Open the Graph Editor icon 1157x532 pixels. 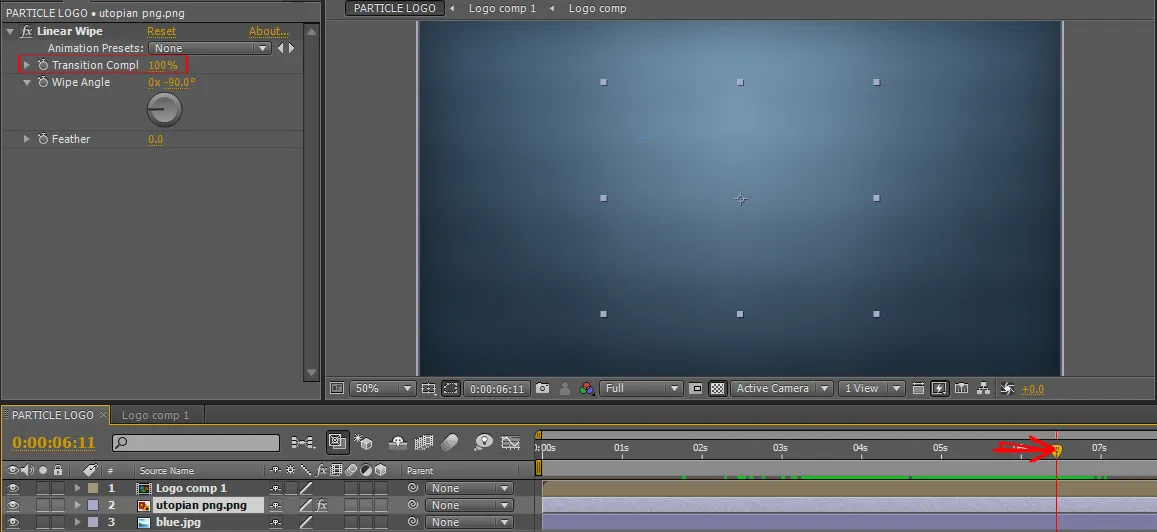[511, 442]
